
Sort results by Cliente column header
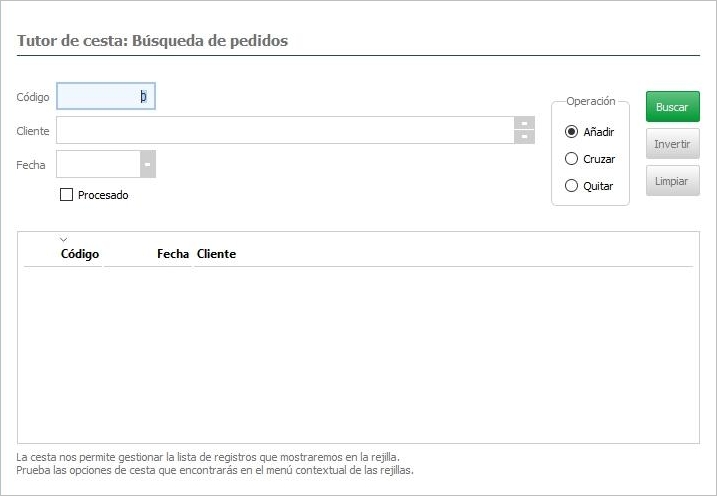(x=217, y=254)
